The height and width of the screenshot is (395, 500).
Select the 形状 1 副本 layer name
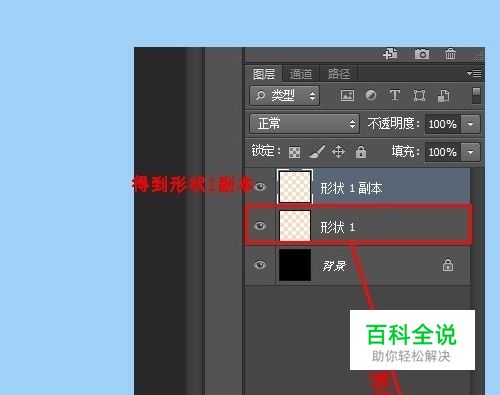[351, 188]
